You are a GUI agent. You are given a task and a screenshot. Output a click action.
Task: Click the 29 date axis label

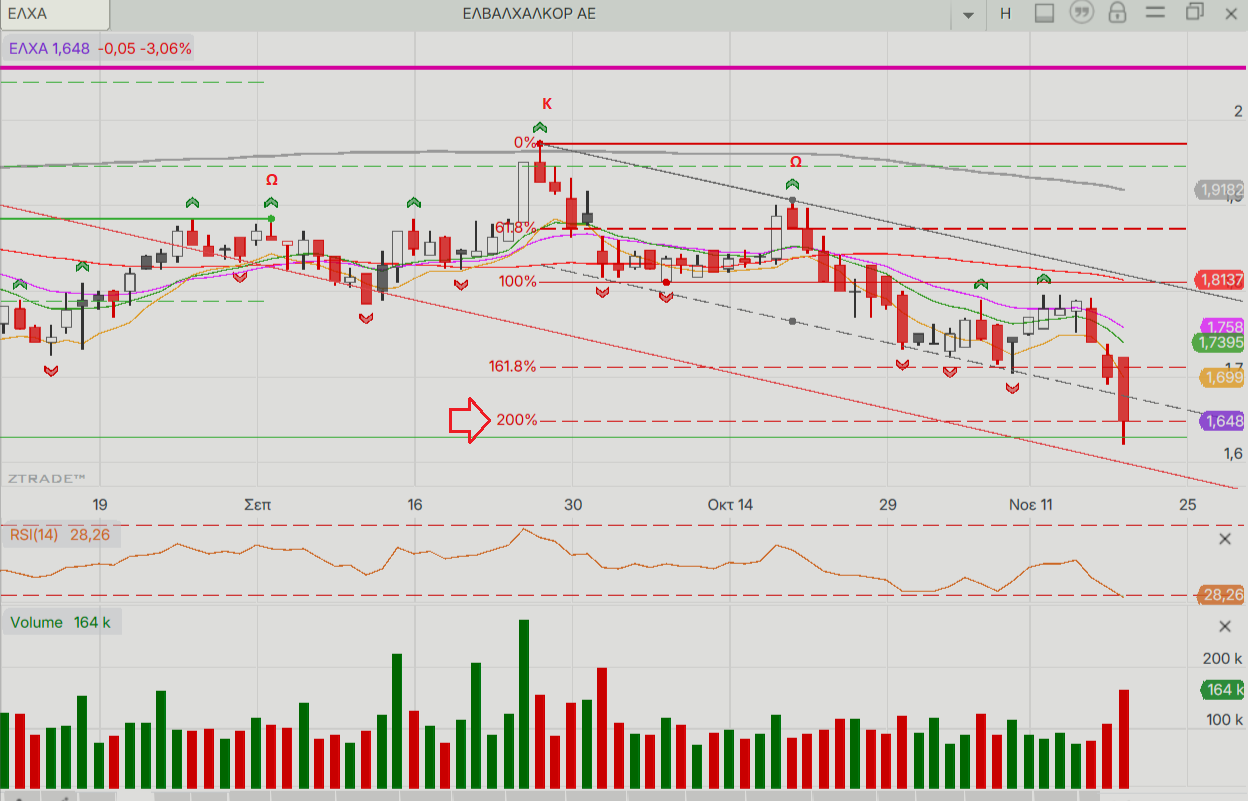click(888, 504)
